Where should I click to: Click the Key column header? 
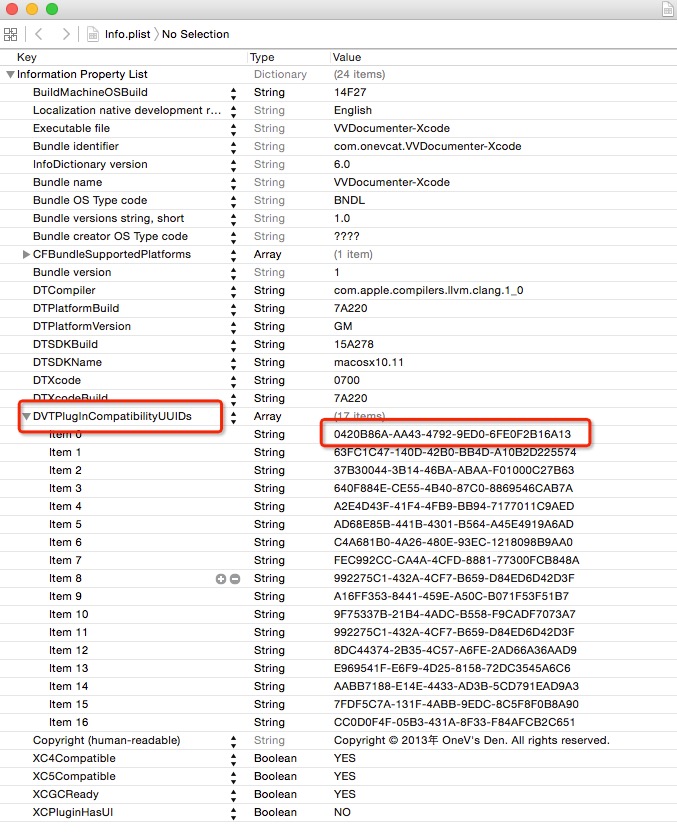27,57
